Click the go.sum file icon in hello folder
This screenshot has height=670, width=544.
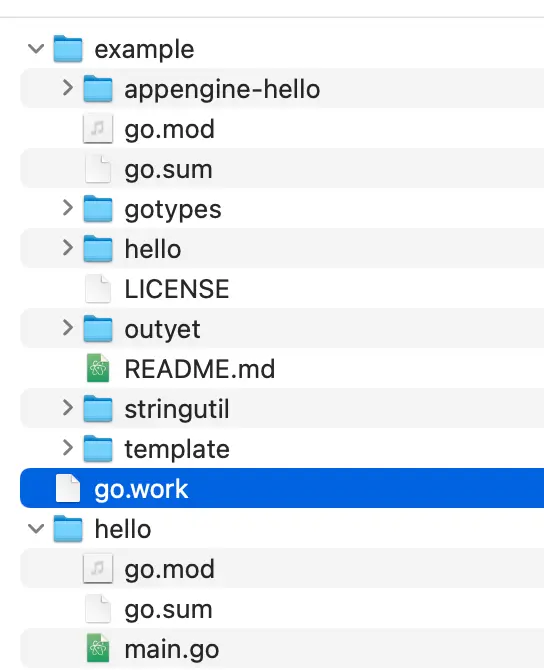coord(98,608)
